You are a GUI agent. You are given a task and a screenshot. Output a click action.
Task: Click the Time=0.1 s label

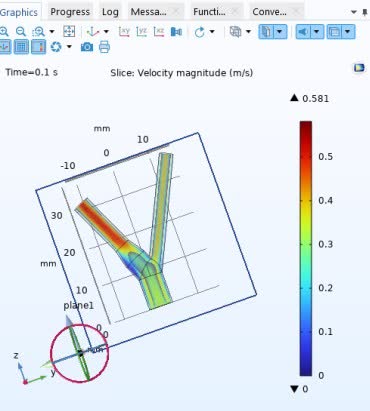(x=31, y=72)
